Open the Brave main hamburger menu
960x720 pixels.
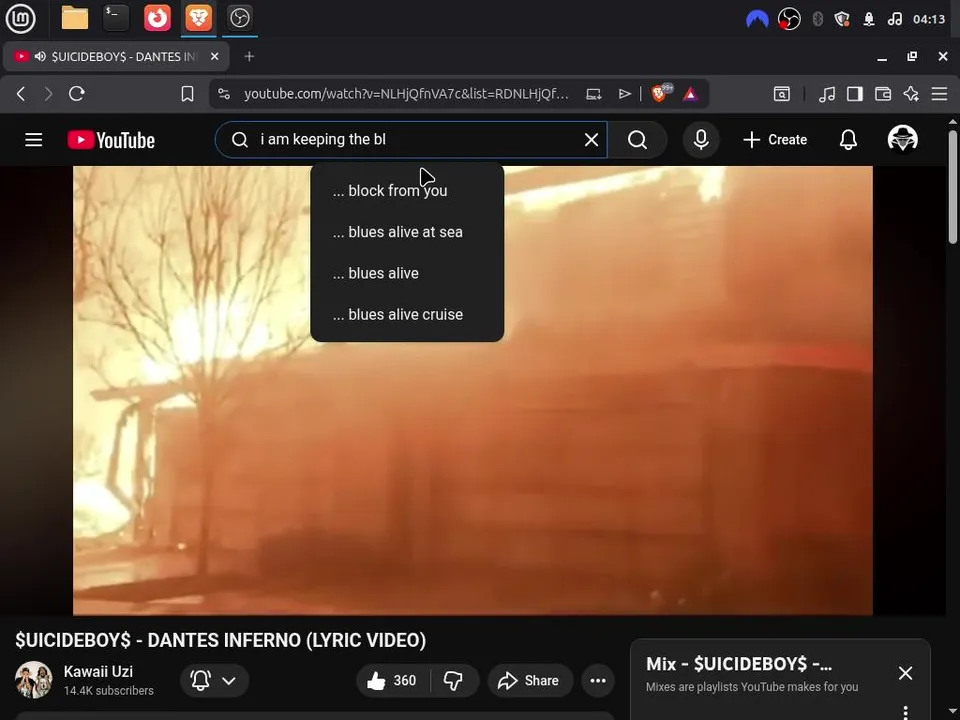(x=939, y=94)
